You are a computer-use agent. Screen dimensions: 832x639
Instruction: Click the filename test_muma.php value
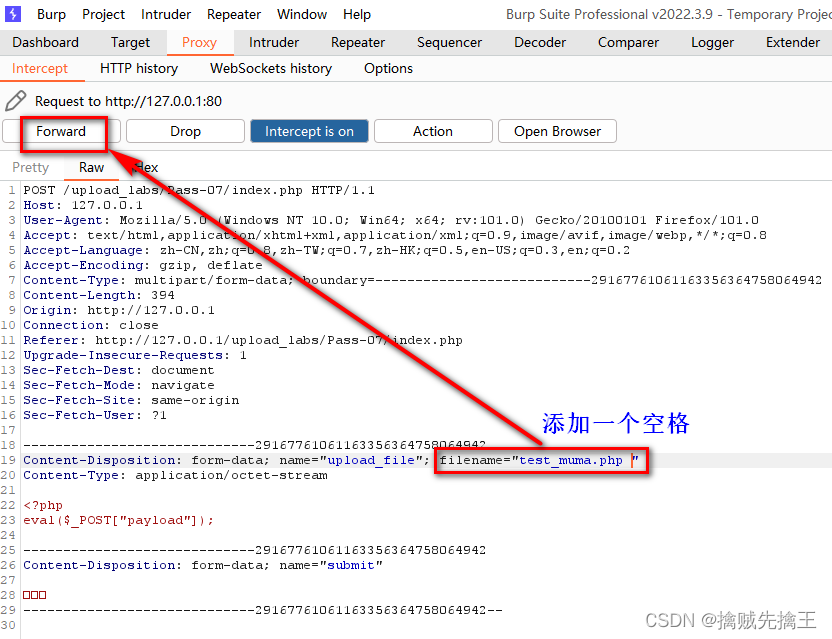coord(570,460)
